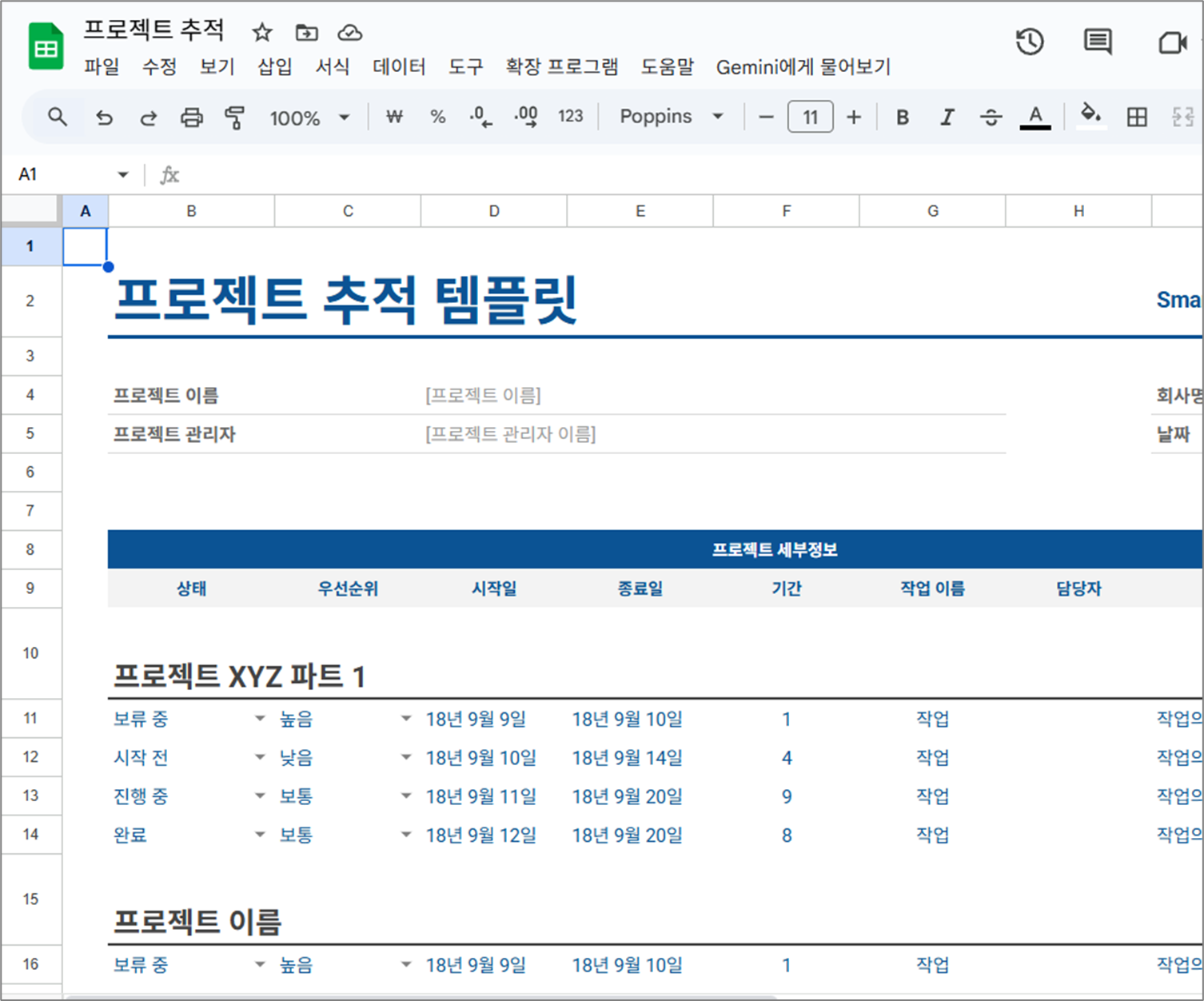Open status dropdown in row 11 보류 중
This screenshot has width=1204, height=1001.
pyautogui.click(x=260, y=719)
